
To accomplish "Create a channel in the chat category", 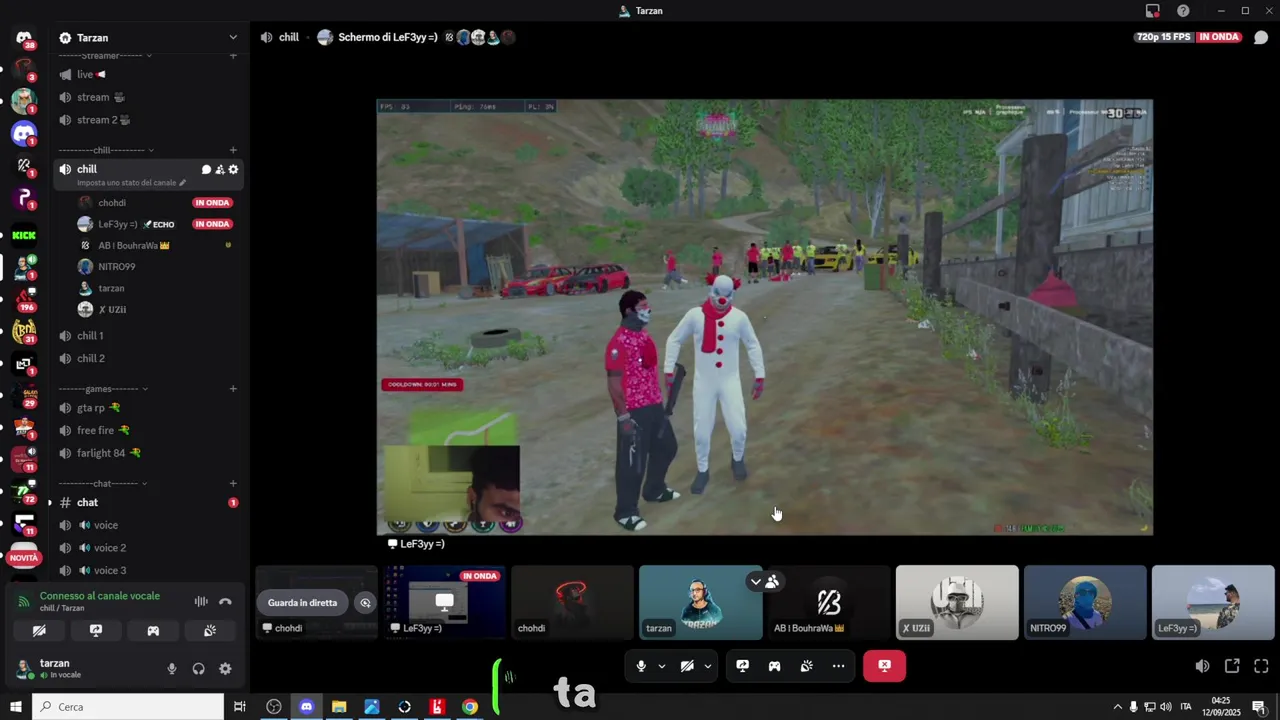I will [x=233, y=483].
